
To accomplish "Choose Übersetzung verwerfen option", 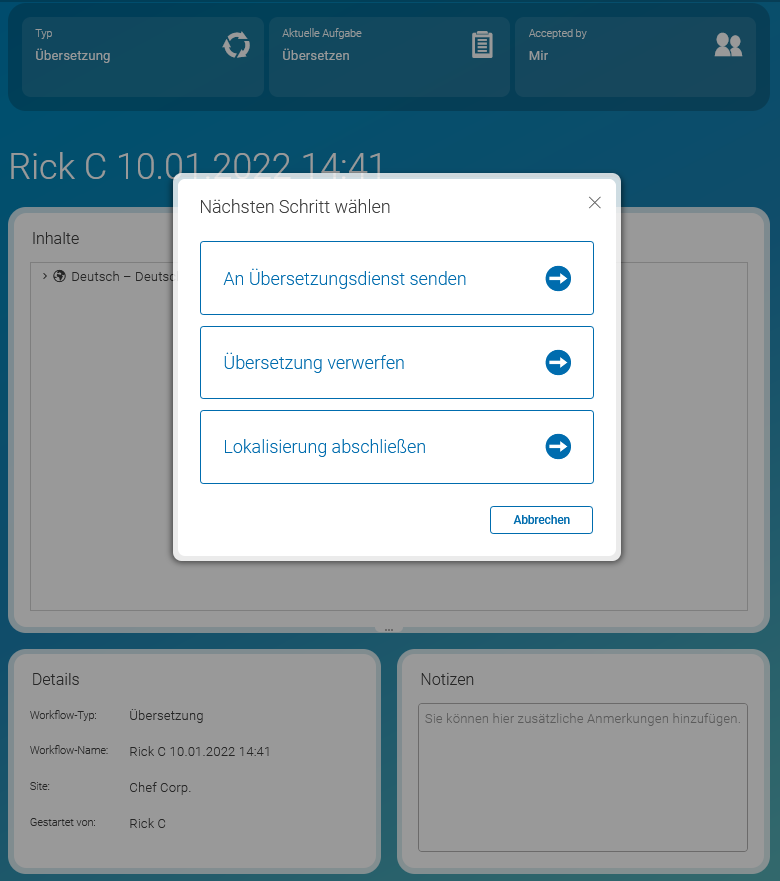I will (x=397, y=362).
